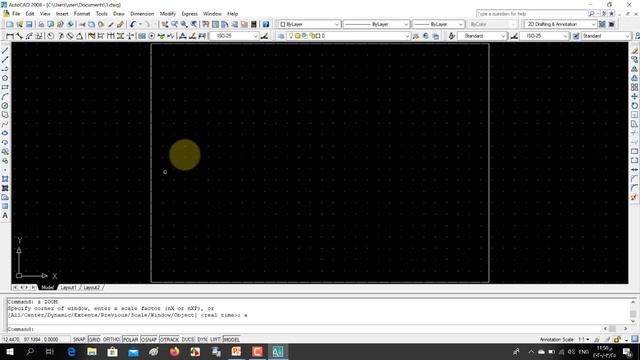This screenshot has width=640, height=360.
Task: Click the Erase icon in Modify toolbar
Action: [x=634, y=51]
